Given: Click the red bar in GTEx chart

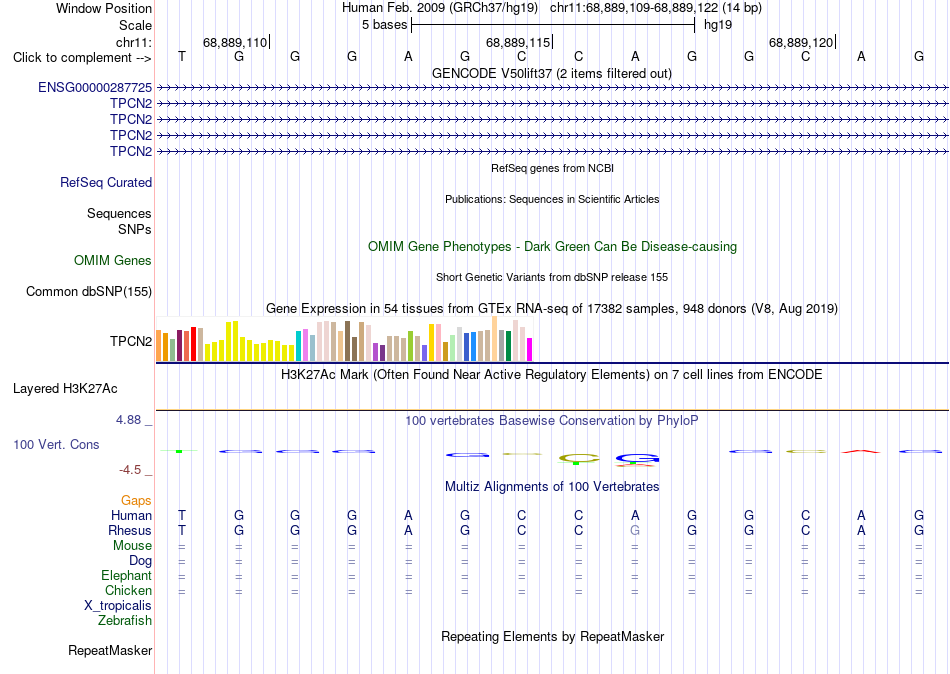Looking at the screenshot, I should [x=193, y=344].
